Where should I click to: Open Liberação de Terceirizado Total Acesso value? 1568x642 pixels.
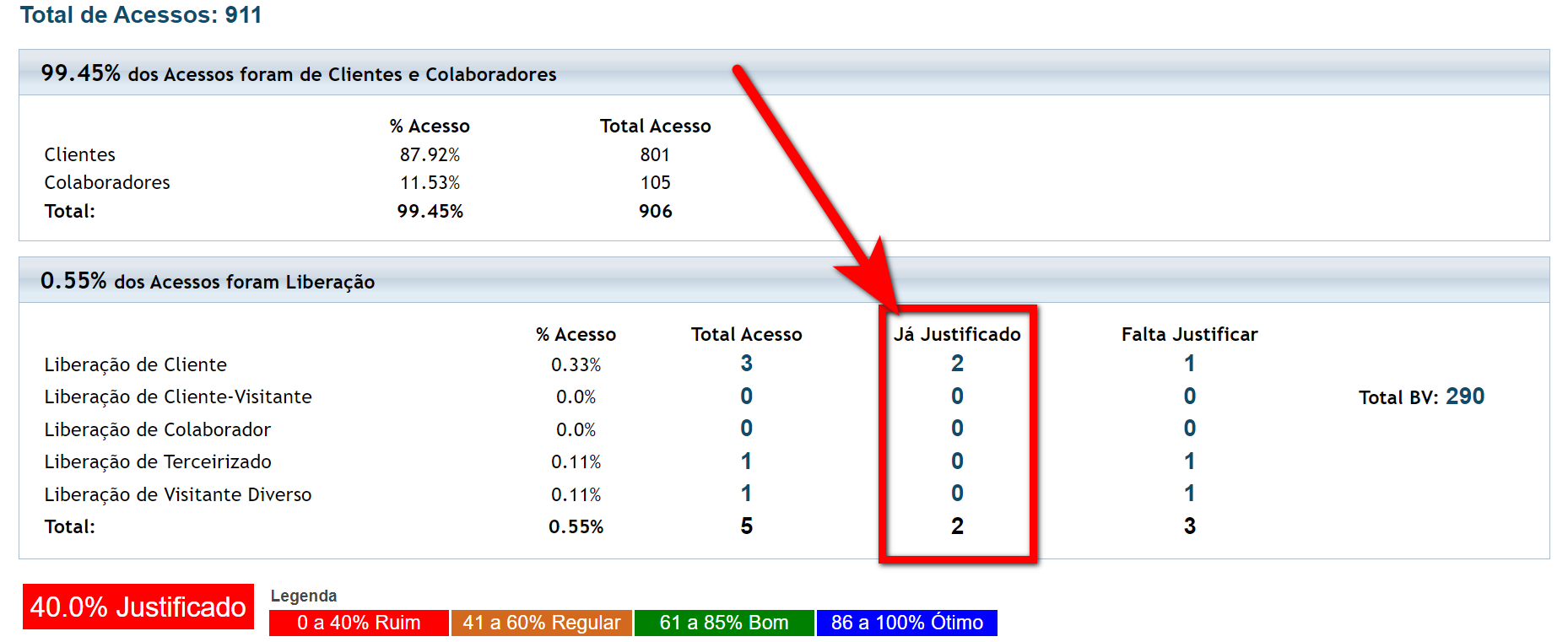coord(746,461)
